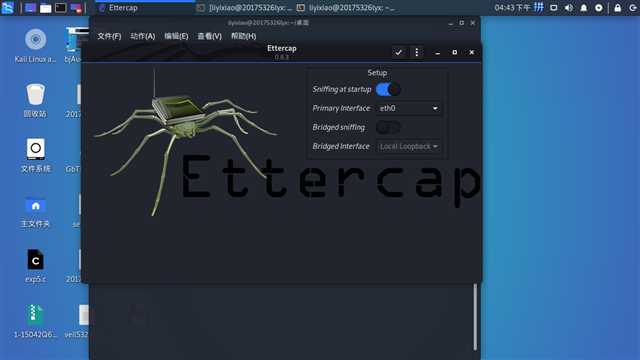This screenshot has height=360, width=640.
Task: Open the Ettercap three-dot options menu
Action: click(x=416, y=52)
